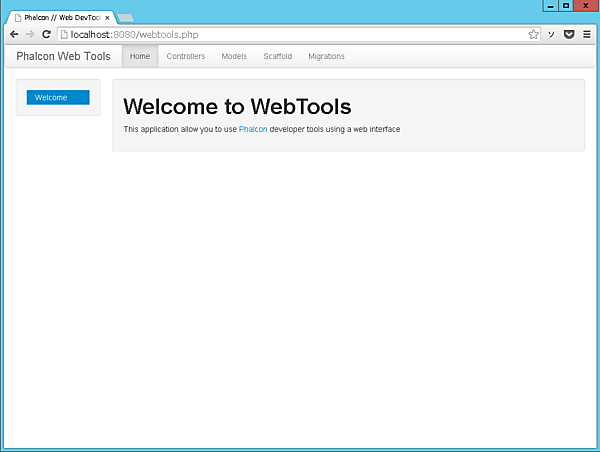Minimize the browser window
600x452 pixels.
[x=550, y=6]
